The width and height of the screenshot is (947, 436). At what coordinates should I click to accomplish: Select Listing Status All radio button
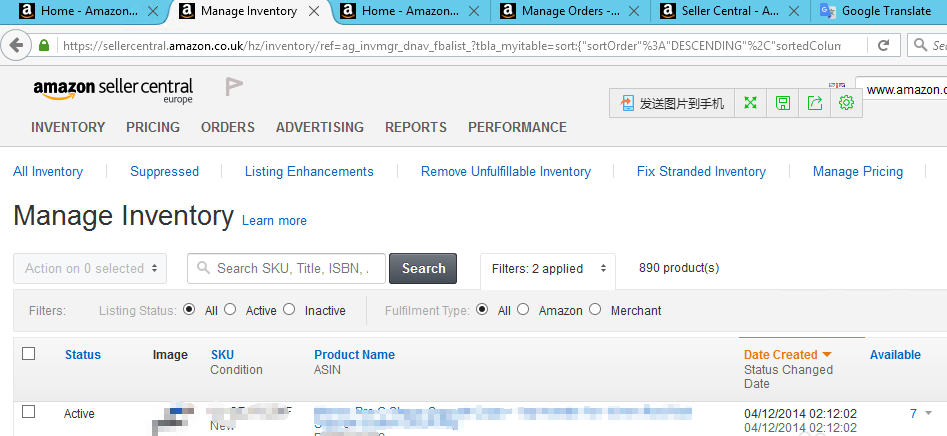click(189, 309)
